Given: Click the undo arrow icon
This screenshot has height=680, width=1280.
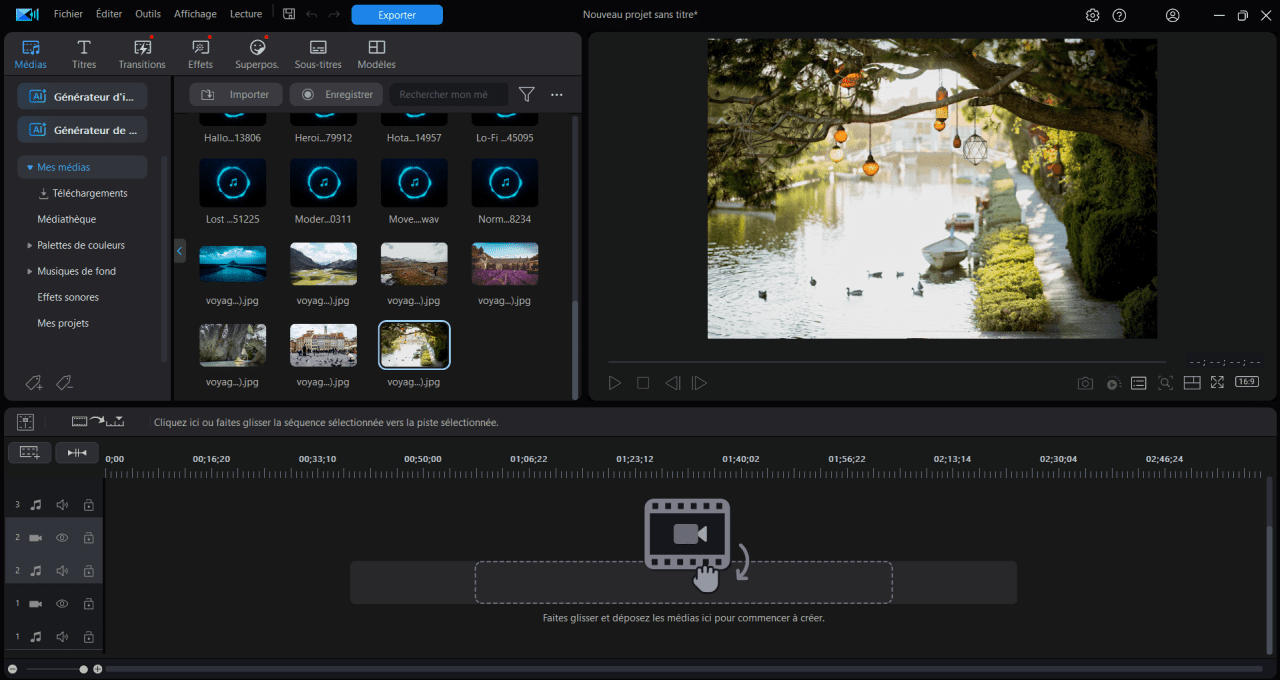Looking at the screenshot, I should click(x=311, y=14).
